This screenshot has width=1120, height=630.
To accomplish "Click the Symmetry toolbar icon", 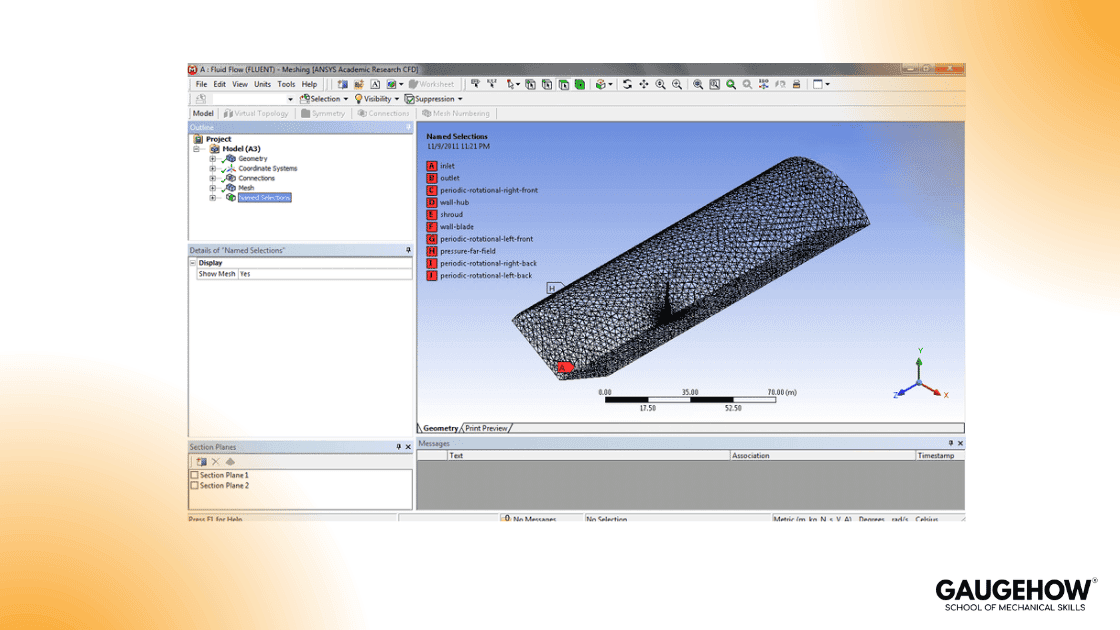I will 325,113.
